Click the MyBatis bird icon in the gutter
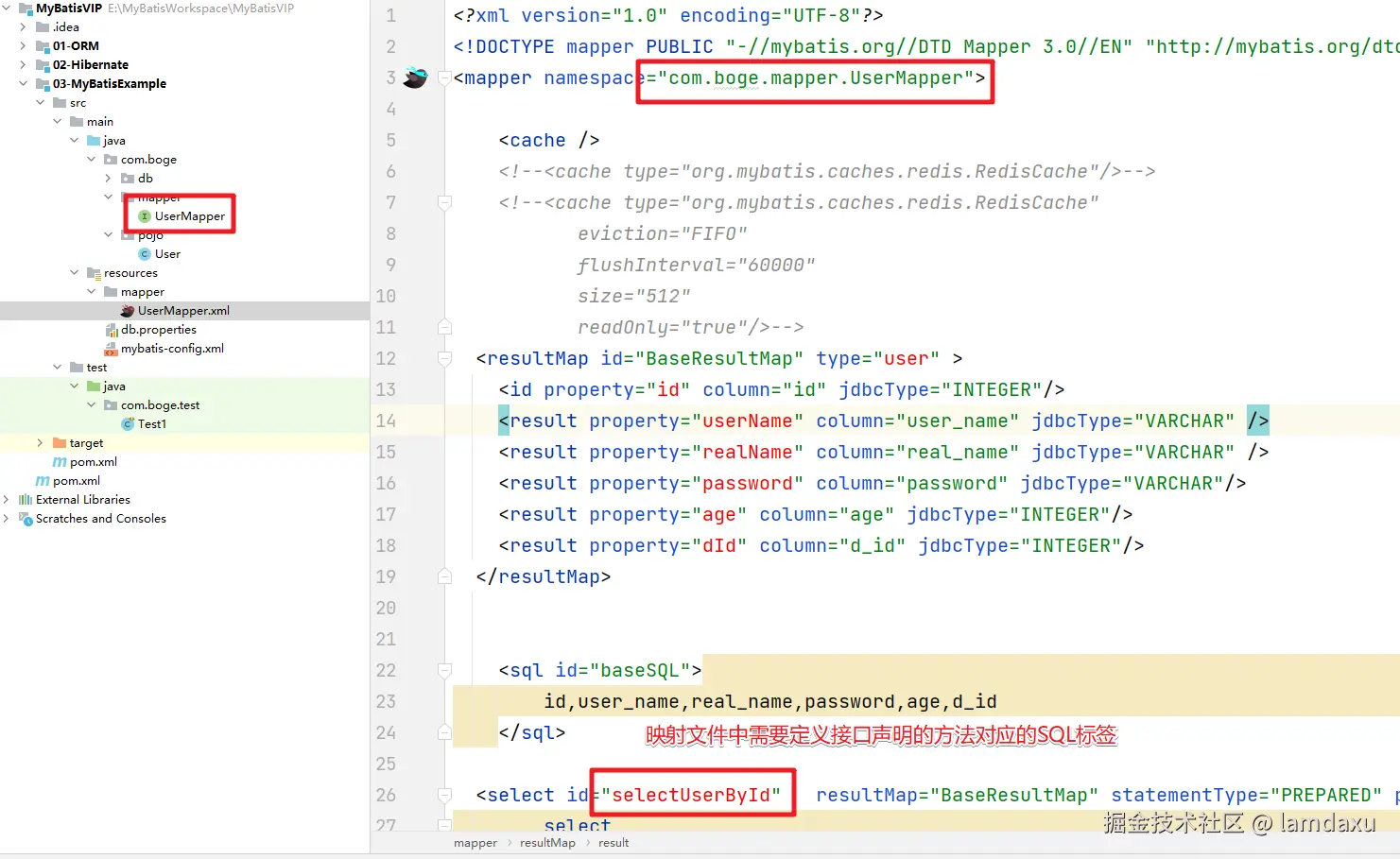Viewport: 1400px width, 859px height. (x=415, y=77)
